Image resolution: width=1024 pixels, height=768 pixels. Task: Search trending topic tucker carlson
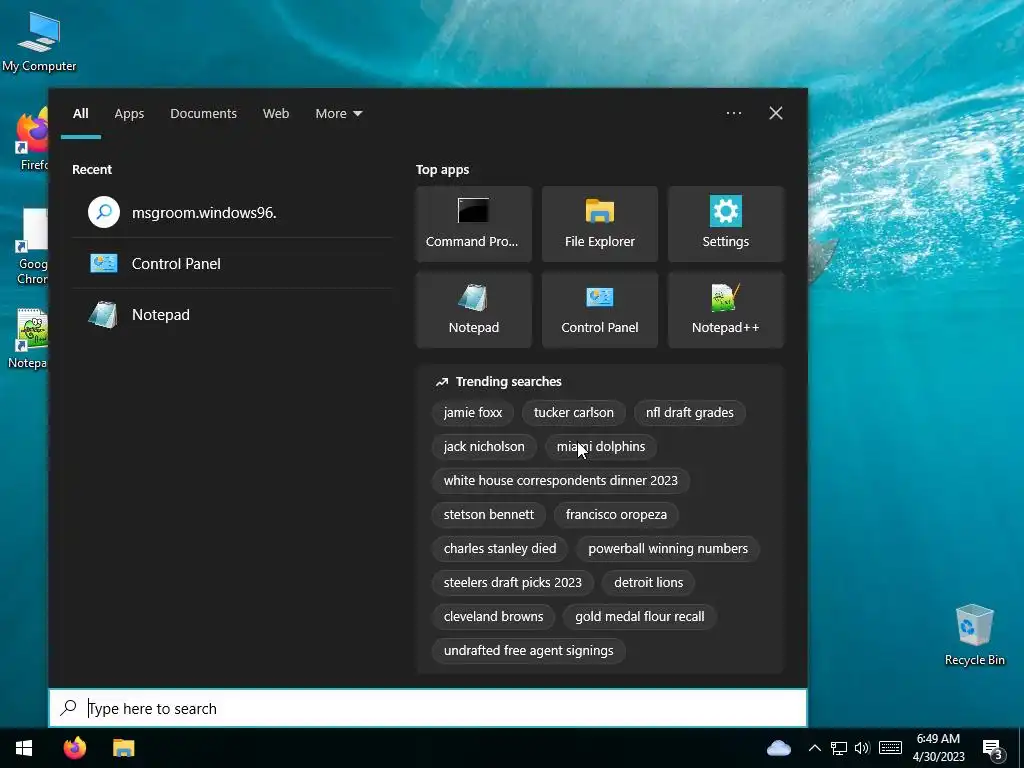(x=573, y=413)
